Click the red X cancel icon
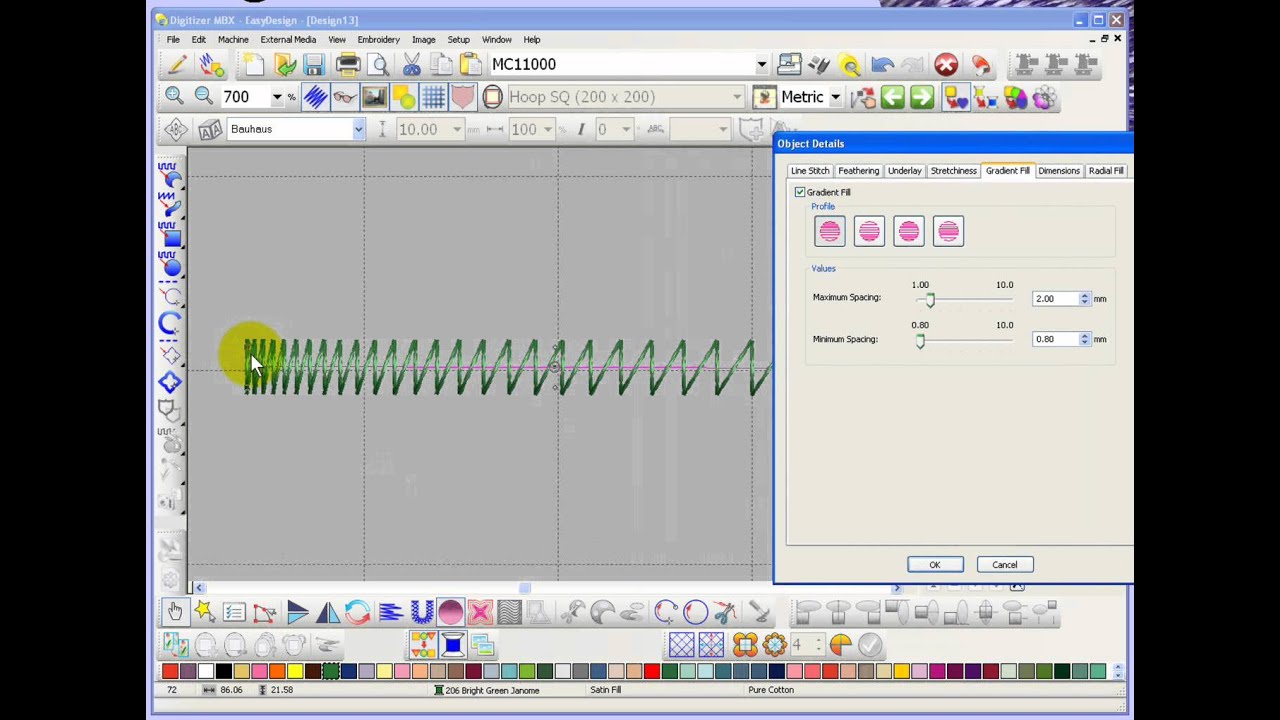The width and height of the screenshot is (1280, 720). coord(946,65)
